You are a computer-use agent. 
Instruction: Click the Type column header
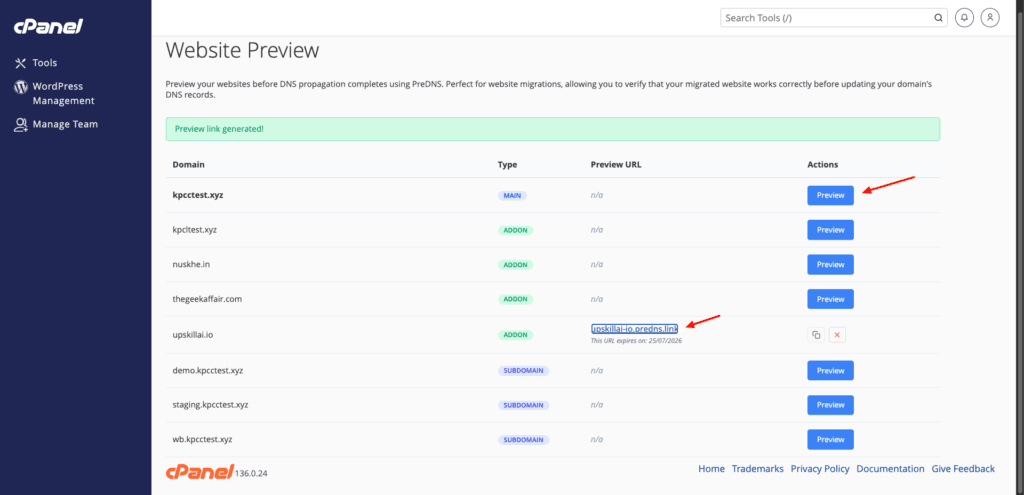(x=507, y=165)
